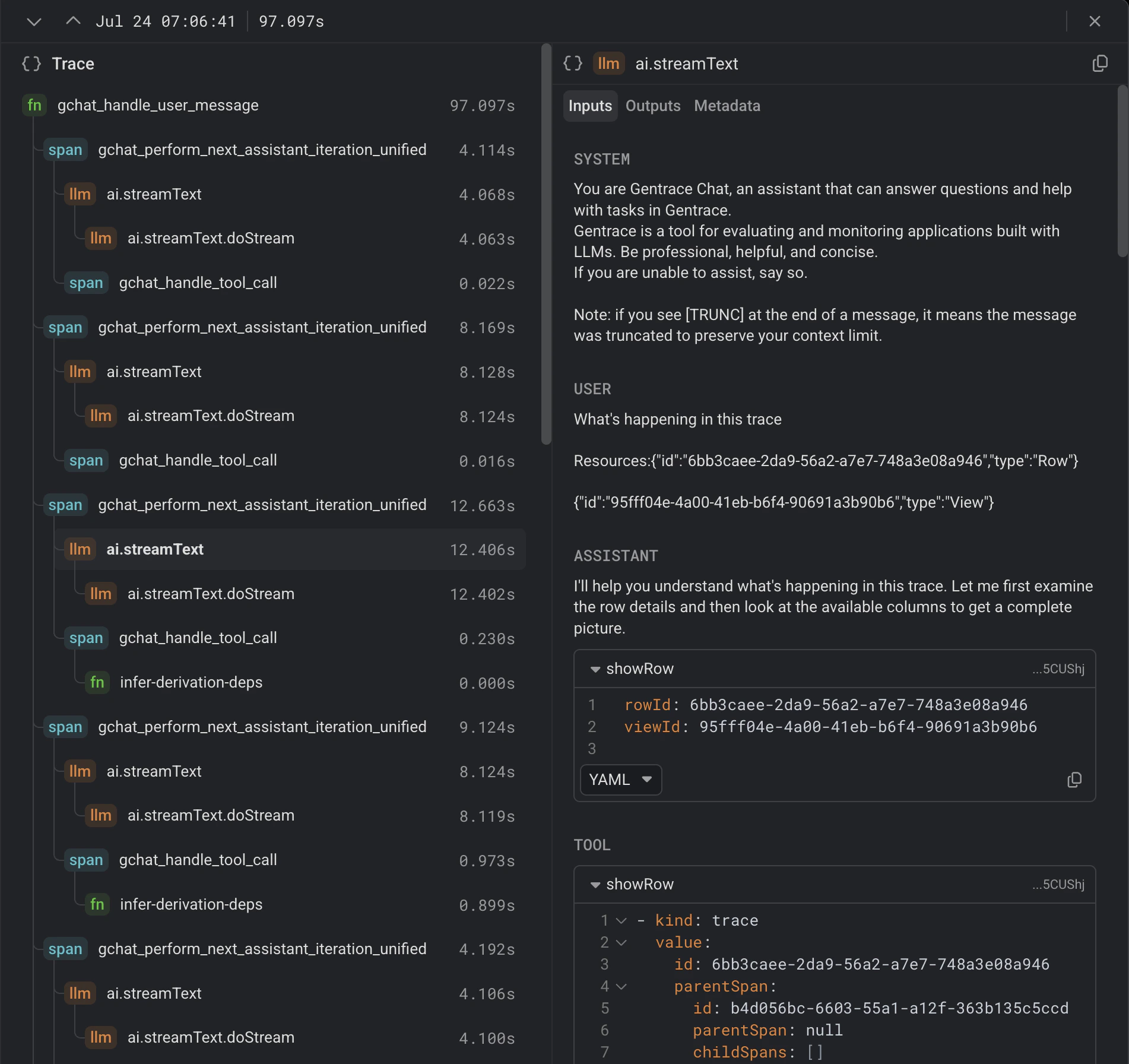Click the 'parentSpan: null' code line
This screenshot has height=1064, width=1129.
tap(768, 1030)
